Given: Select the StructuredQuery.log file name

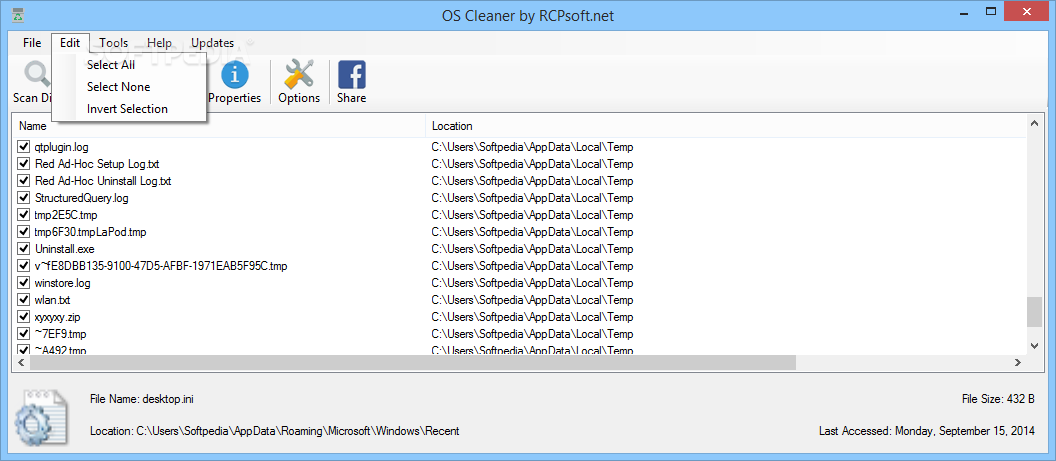Looking at the screenshot, I should 81,198.
